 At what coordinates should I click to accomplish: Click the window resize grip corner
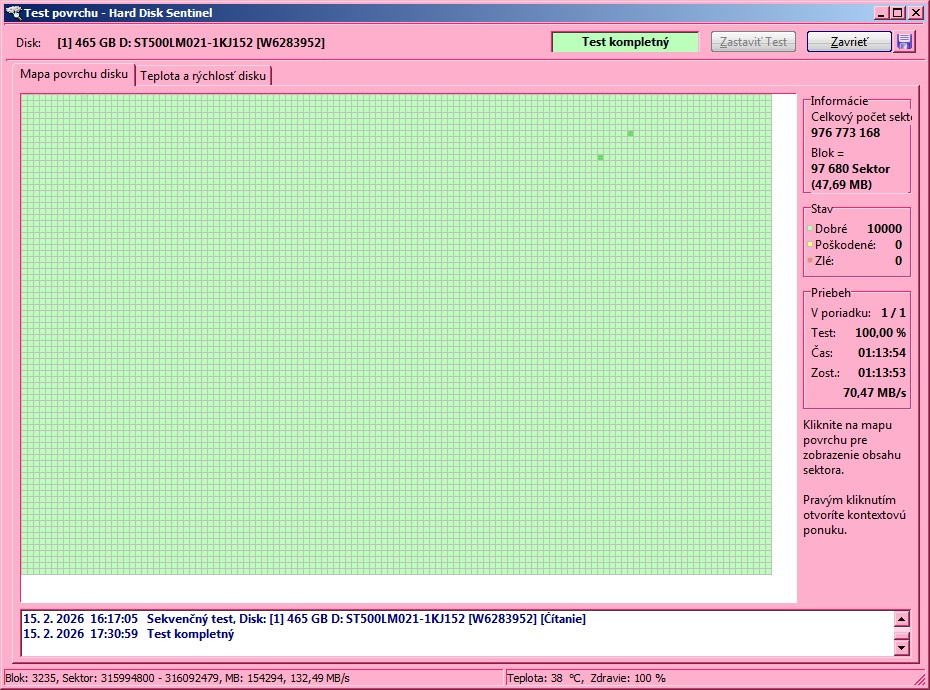click(x=921, y=681)
